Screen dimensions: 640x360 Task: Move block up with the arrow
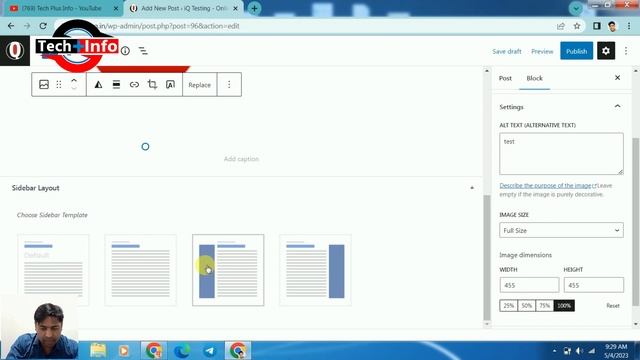pyautogui.click(x=74, y=80)
